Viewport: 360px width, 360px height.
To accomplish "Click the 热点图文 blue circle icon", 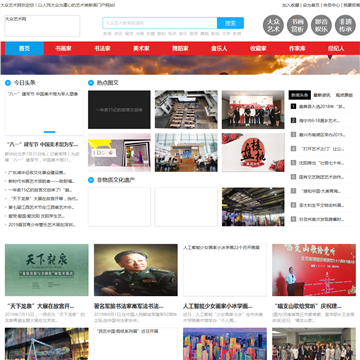I will [91, 83].
